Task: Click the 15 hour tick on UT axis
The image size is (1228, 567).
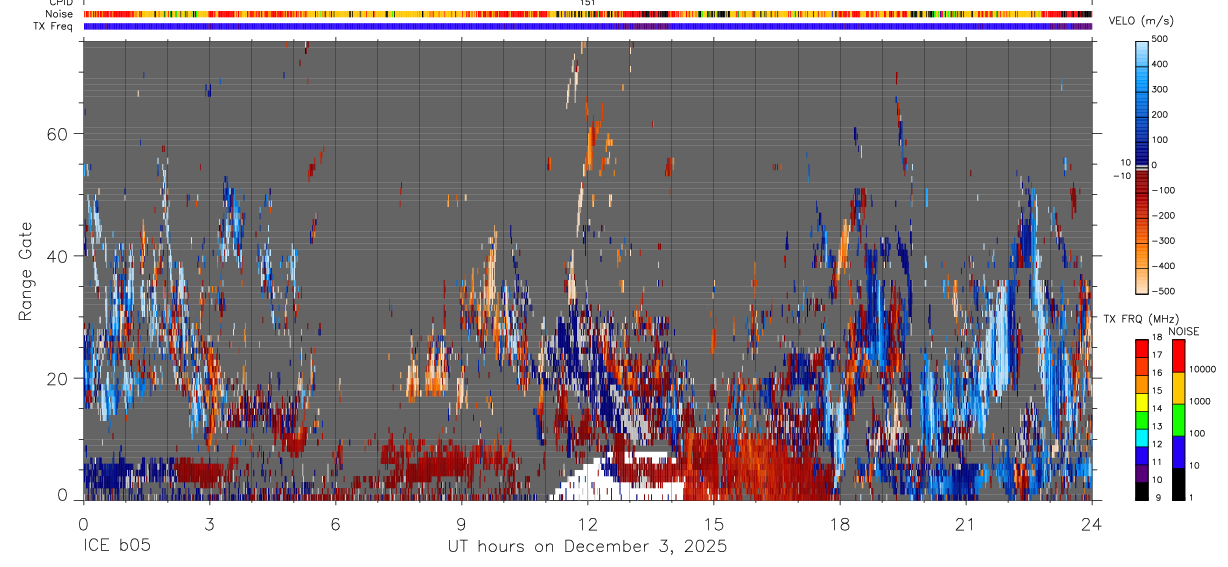Action: pyautogui.click(x=714, y=524)
